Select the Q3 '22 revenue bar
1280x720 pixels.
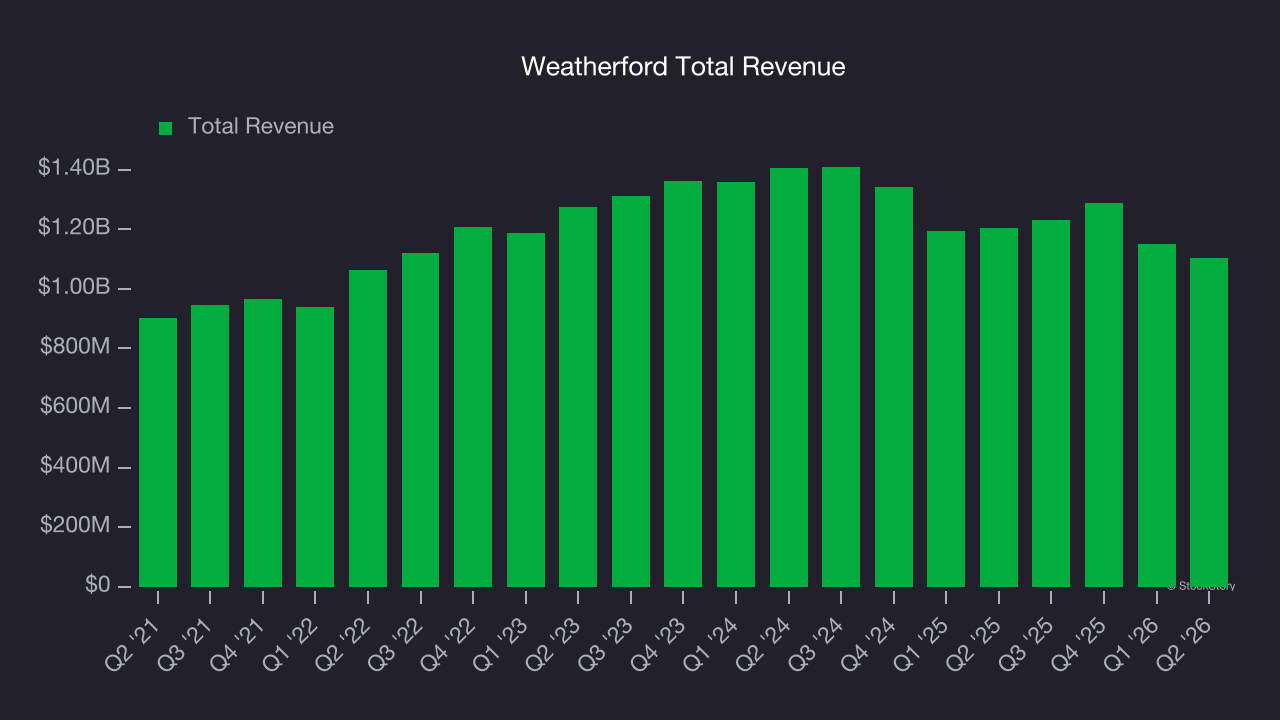[x=420, y=420]
